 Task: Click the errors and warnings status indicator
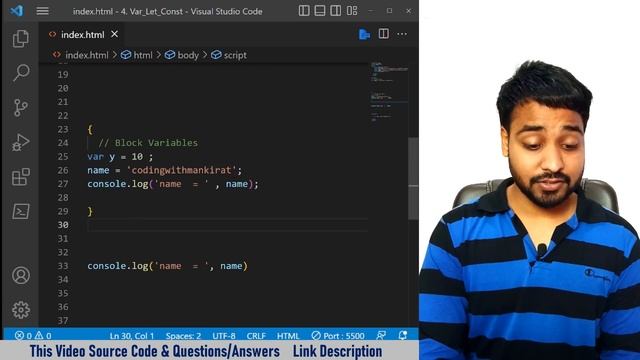click(x=33, y=336)
